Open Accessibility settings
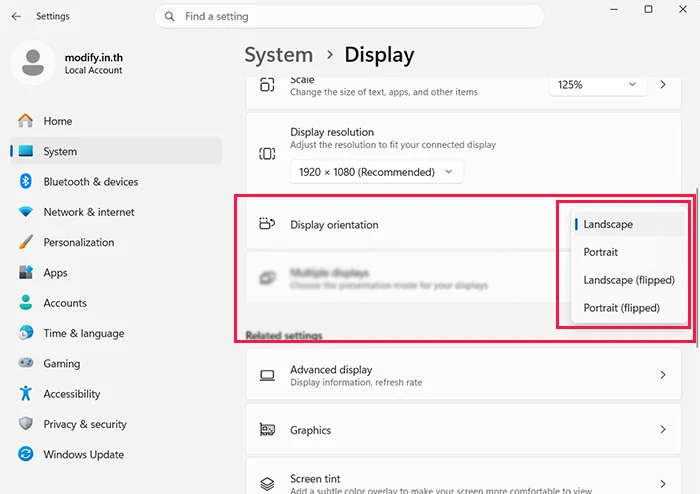The height and width of the screenshot is (494, 700). (x=116, y=394)
